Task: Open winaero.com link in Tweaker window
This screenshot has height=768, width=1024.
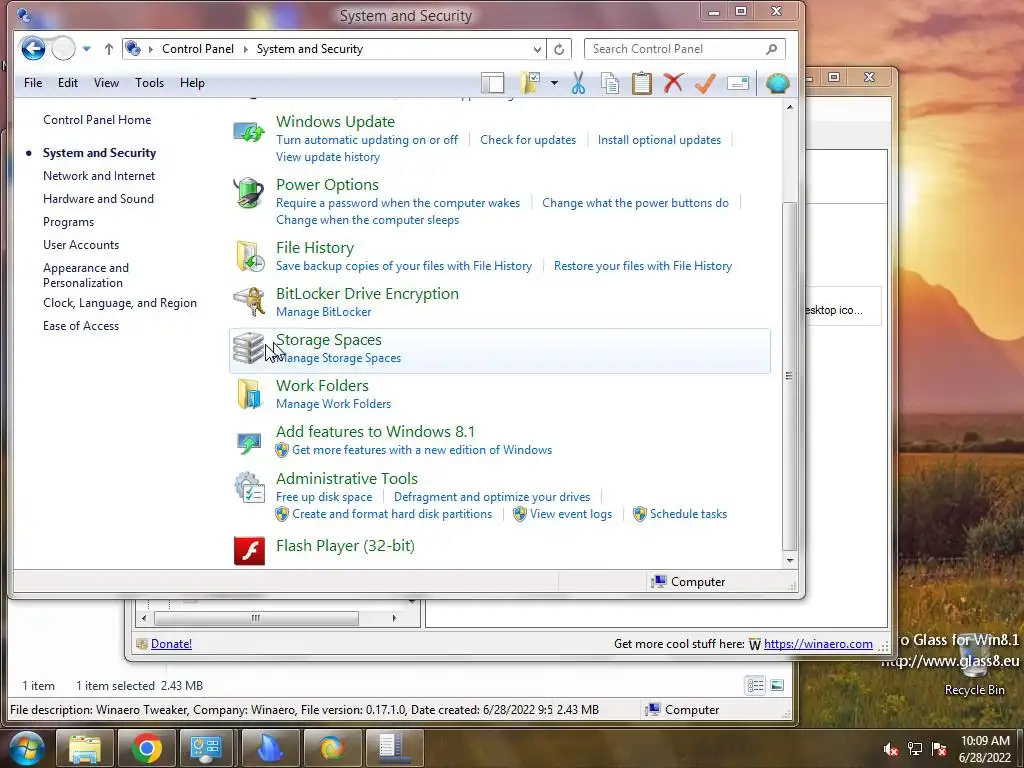Action: pos(818,644)
